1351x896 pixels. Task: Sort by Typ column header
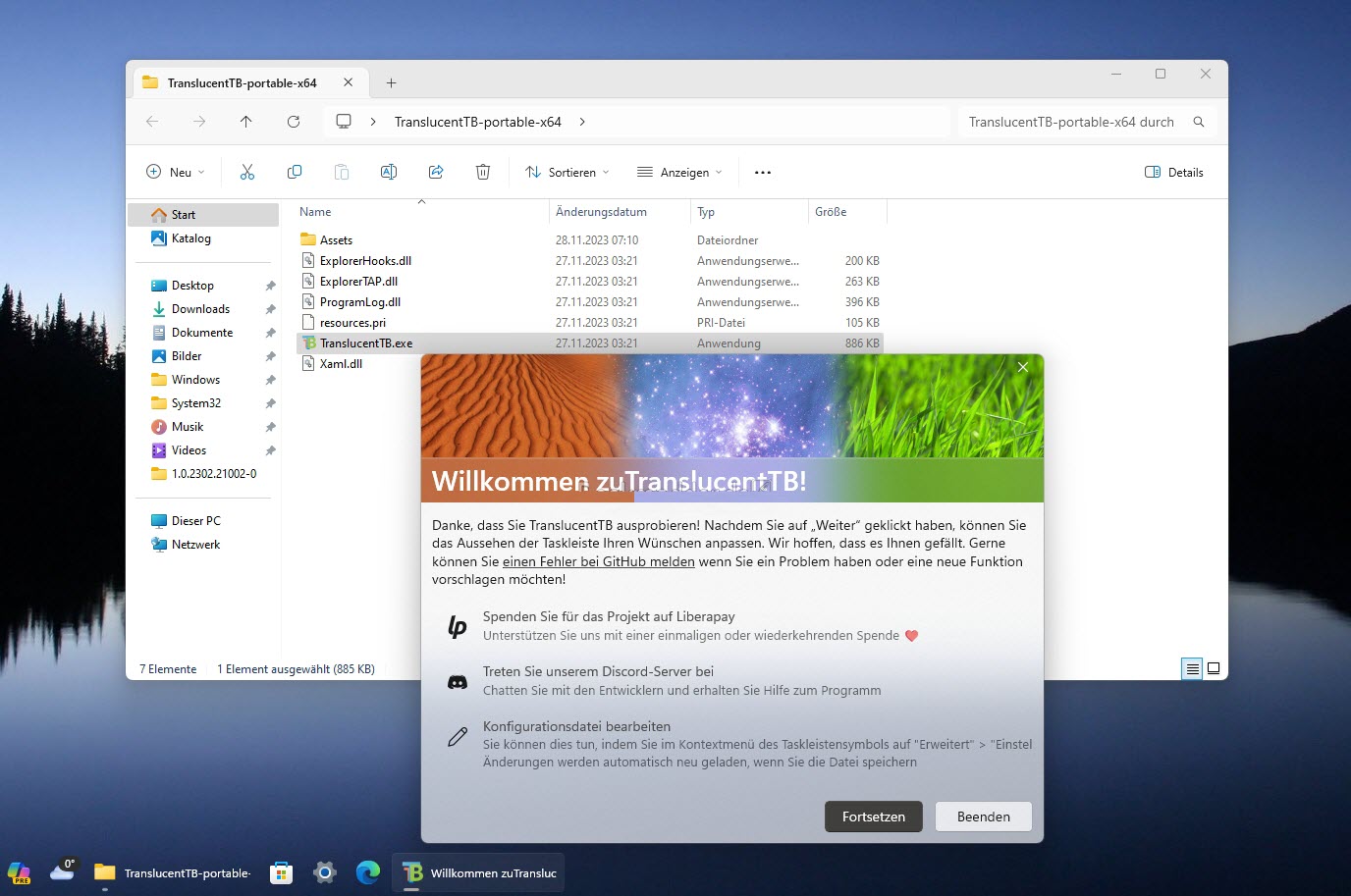click(x=706, y=212)
